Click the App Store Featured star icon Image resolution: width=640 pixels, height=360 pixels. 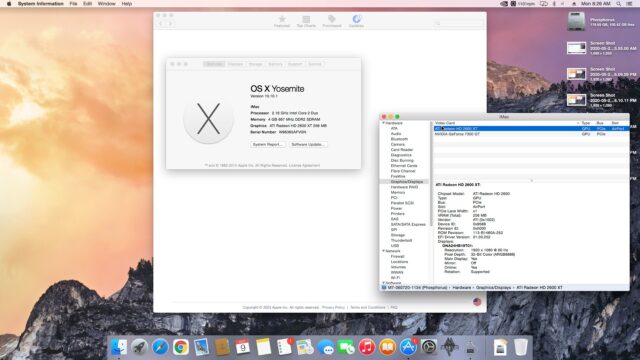tap(282, 21)
